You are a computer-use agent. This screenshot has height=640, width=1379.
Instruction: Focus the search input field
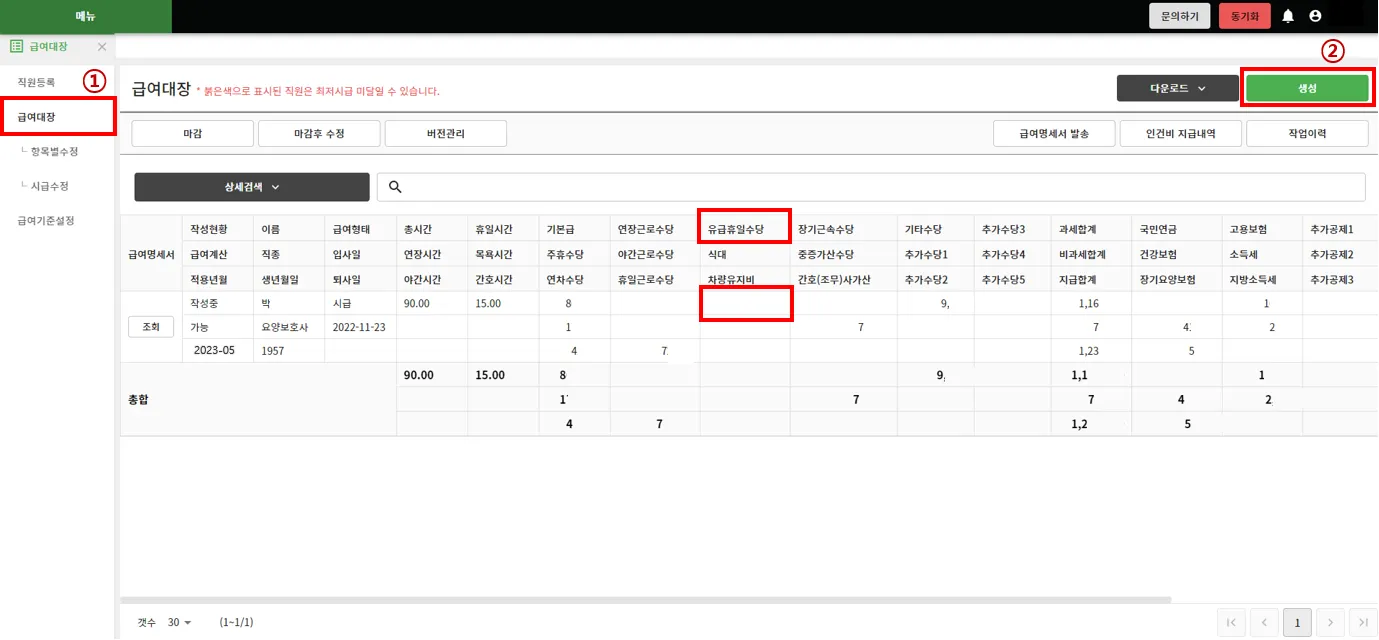pos(871,187)
